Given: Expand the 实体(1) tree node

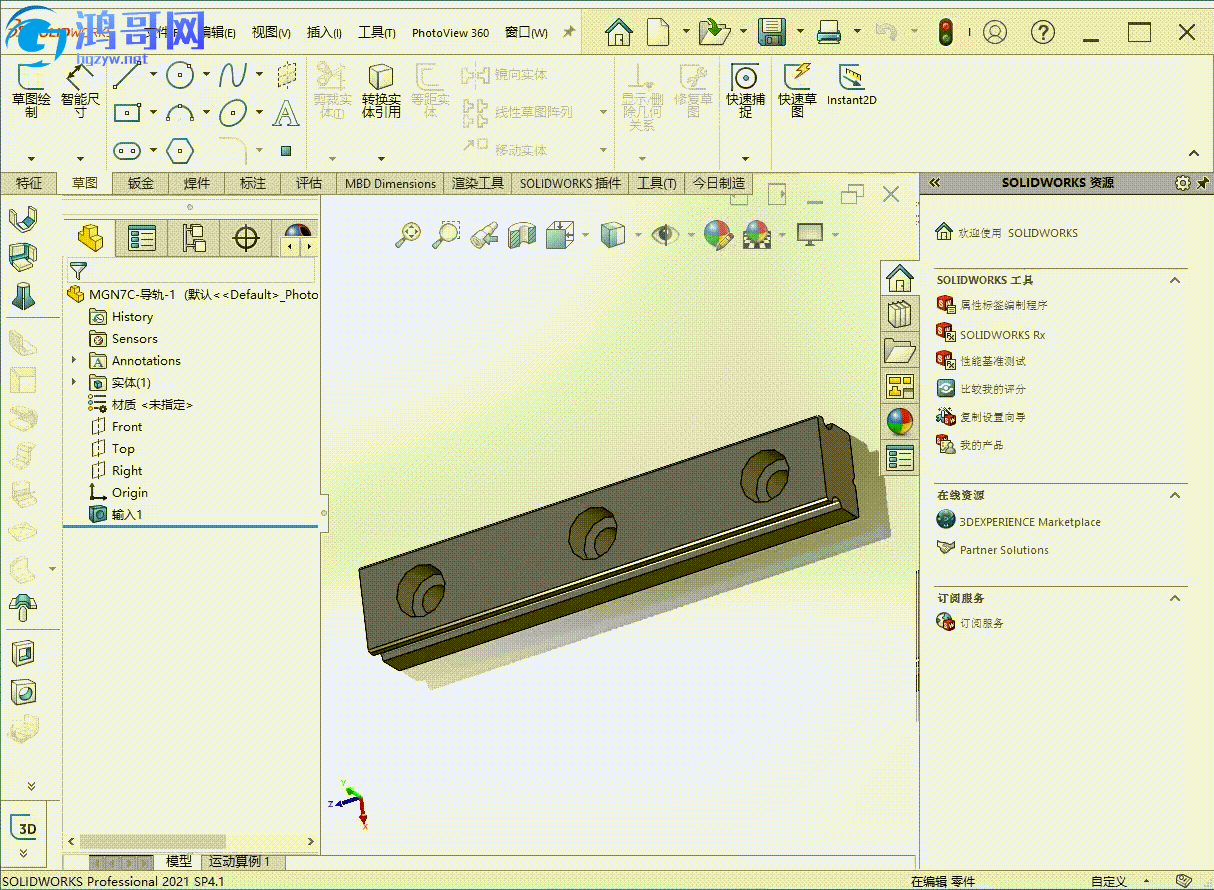Looking at the screenshot, I should (x=74, y=382).
